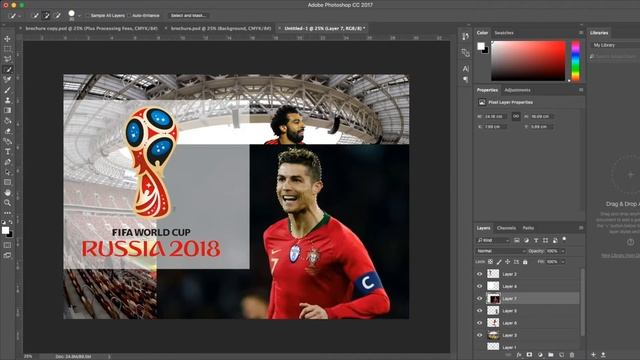Hide Layer 2 using its eye icon
Viewport: 640px width, 360px height.
[x=480, y=274]
